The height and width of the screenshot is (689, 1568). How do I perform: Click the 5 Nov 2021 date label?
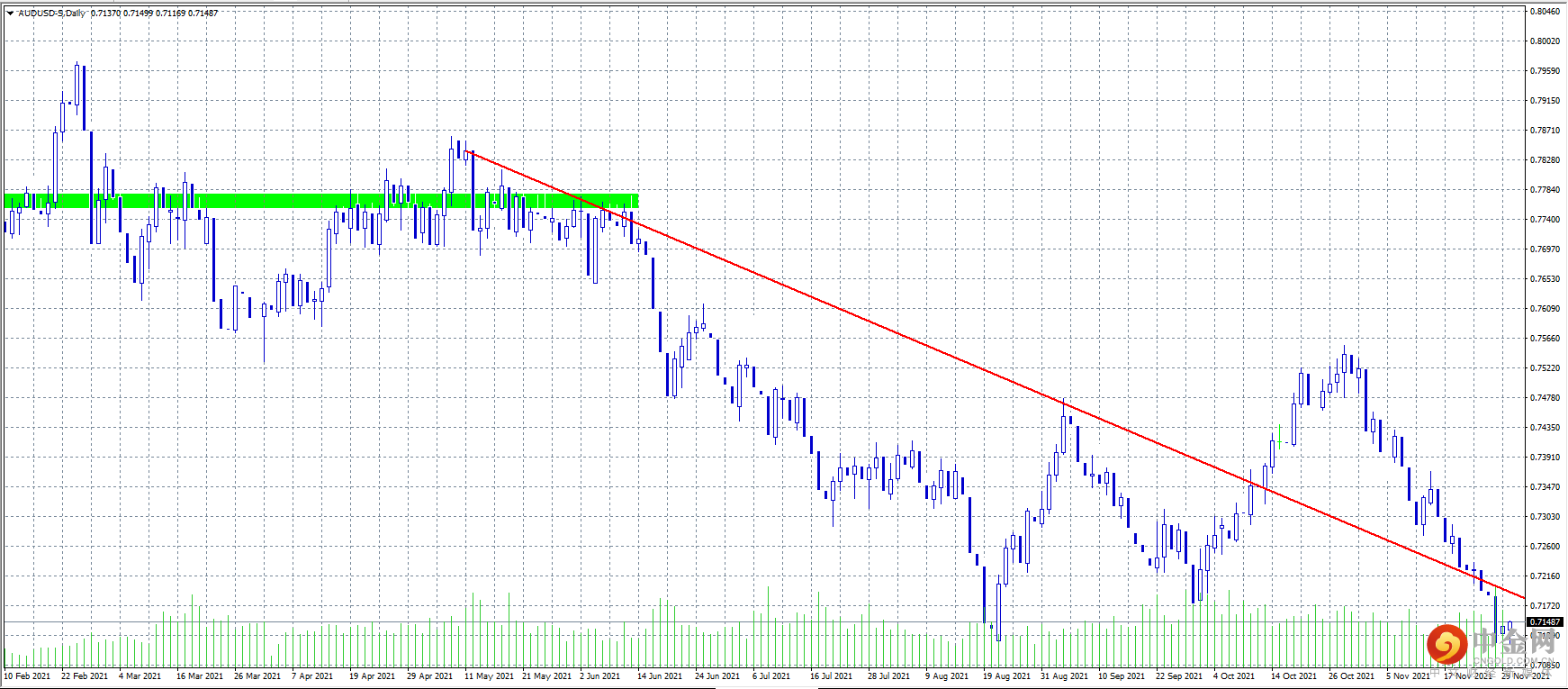click(x=1408, y=676)
